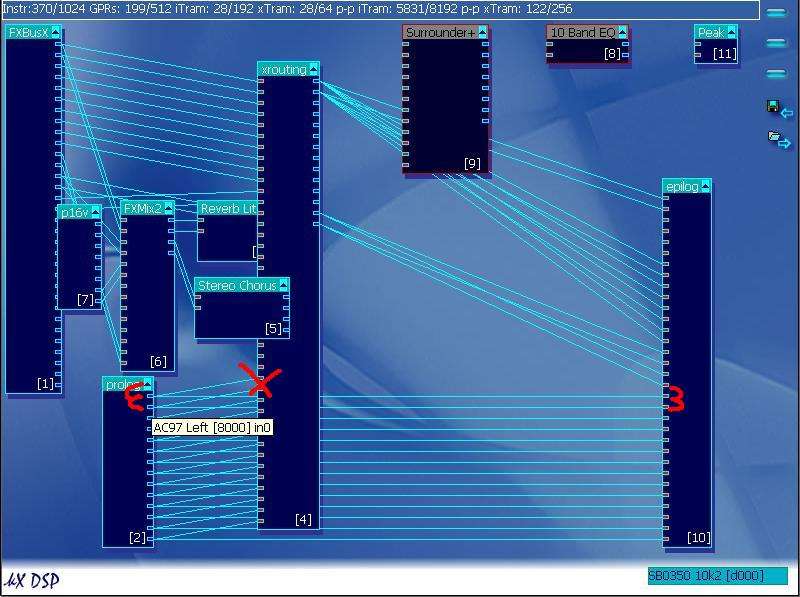Click the [7] label on p16v
The width and height of the screenshot is (800, 597).
(85, 299)
